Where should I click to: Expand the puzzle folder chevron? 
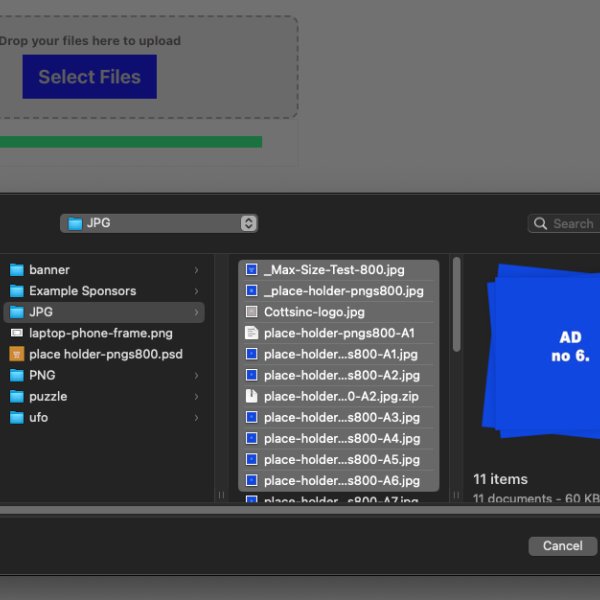[196, 396]
